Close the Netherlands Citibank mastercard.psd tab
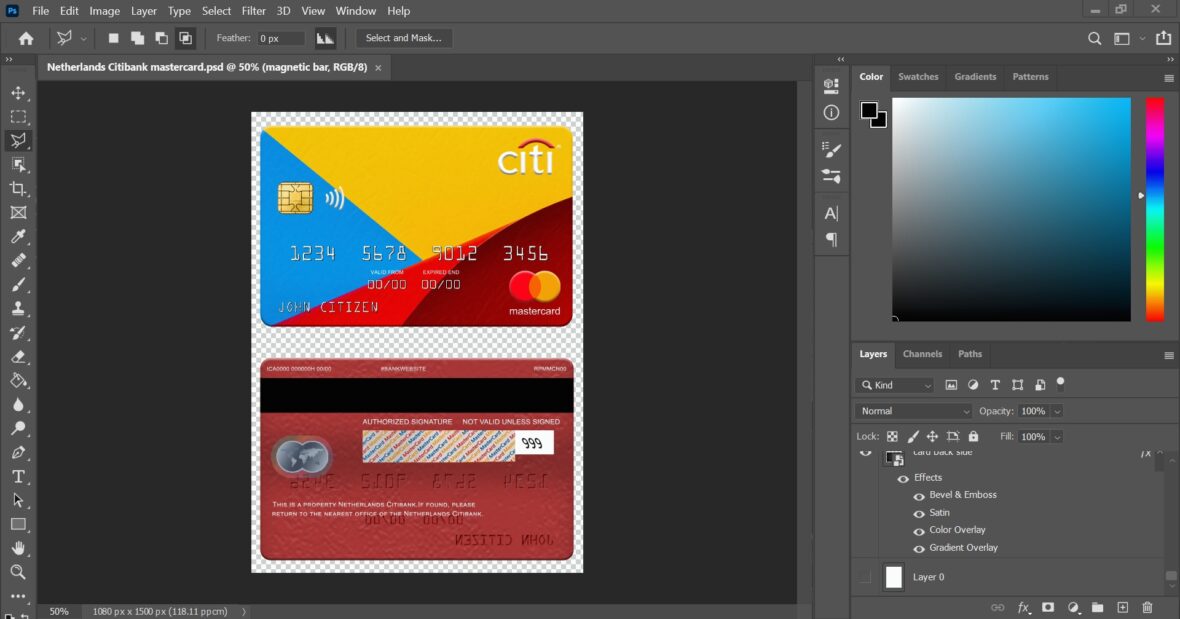The height and width of the screenshot is (619, 1180). coord(378,68)
